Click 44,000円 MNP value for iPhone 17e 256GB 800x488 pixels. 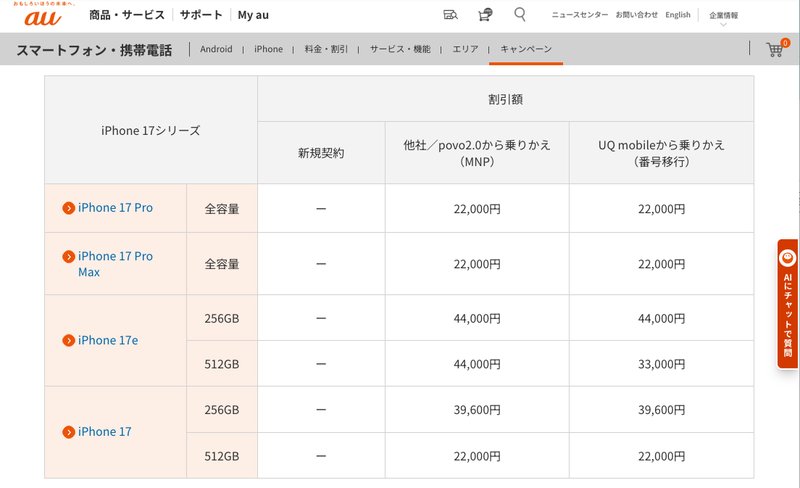(477, 318)
